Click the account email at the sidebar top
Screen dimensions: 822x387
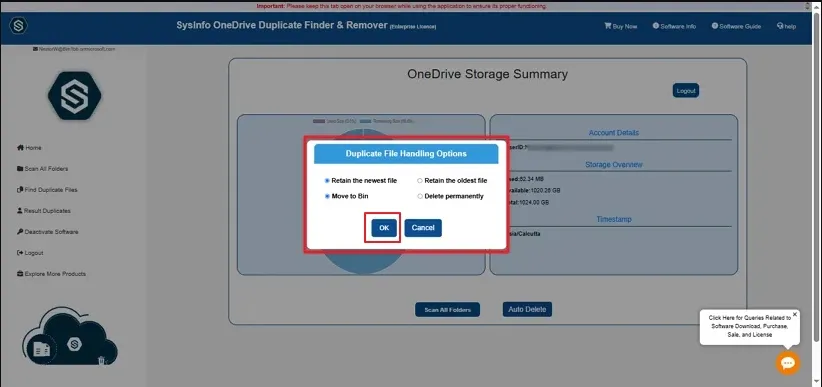coord(74,49)
